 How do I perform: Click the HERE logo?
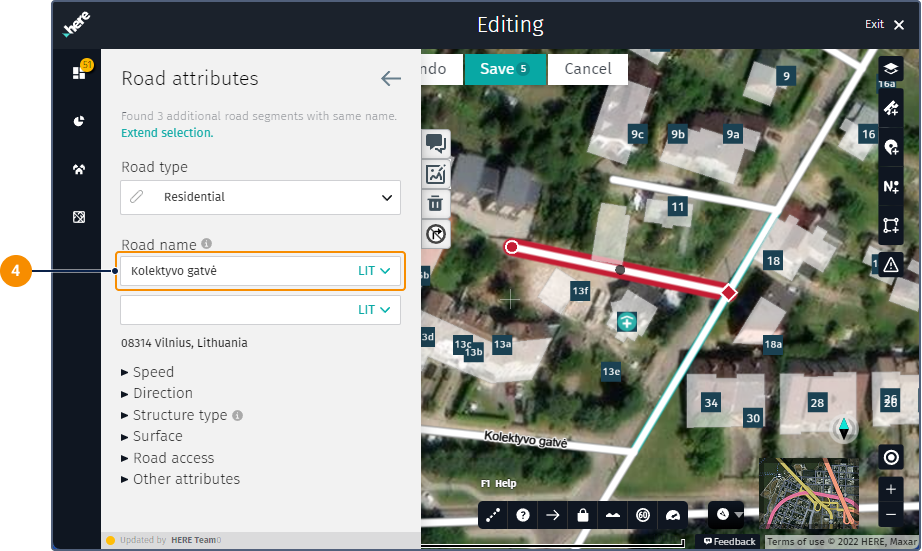76,25
